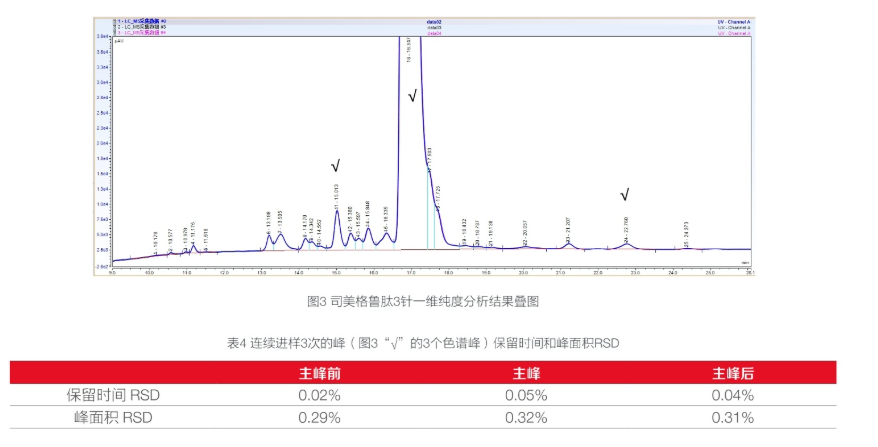The width and height of the screenshot is (878, 447).
Task: Click the 主峰后 column header
Action: pos(733,373)
